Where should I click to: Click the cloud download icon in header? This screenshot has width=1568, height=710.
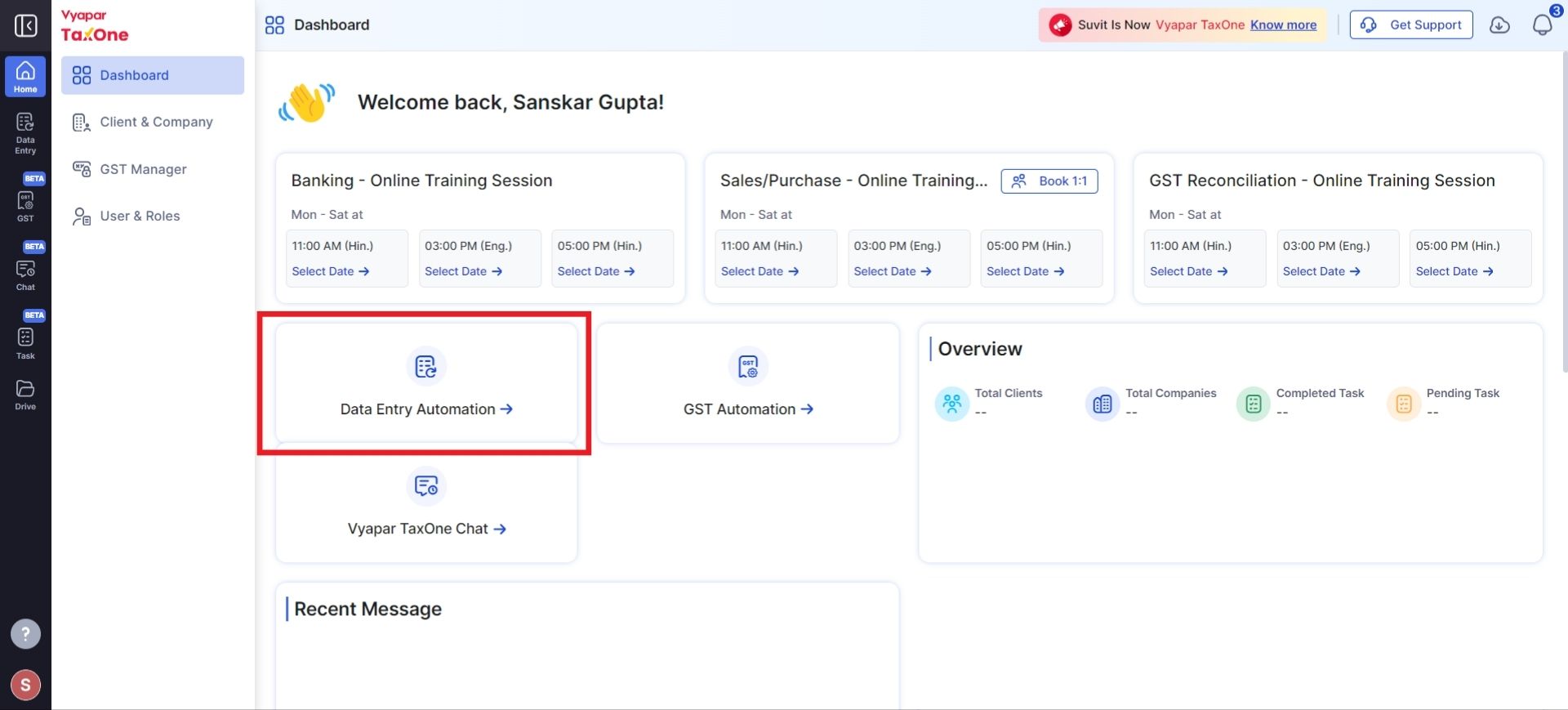click(1499, 25)
